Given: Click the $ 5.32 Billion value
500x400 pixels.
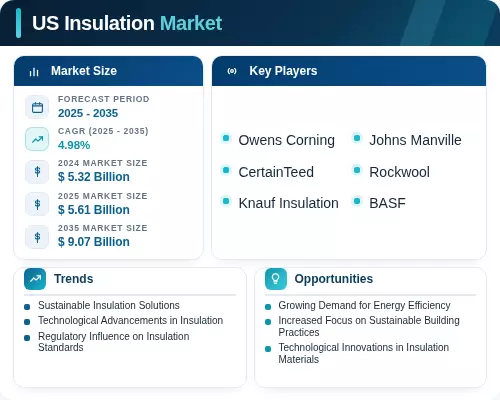Looking at the screenshot, I should (x=94, y=177).
